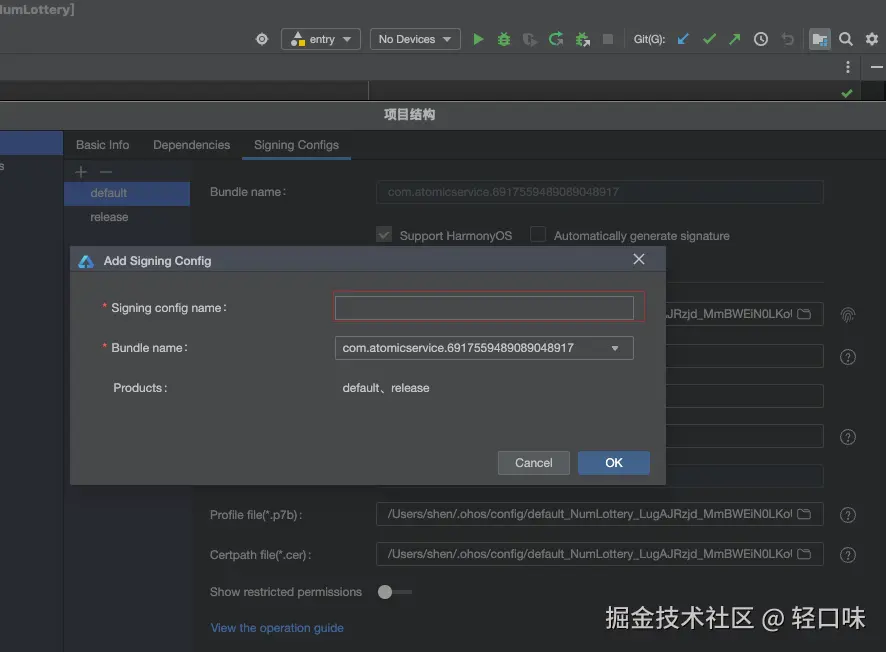Run the app with green play icon
This screenshot has width=886, height=652.
point(478,39)
